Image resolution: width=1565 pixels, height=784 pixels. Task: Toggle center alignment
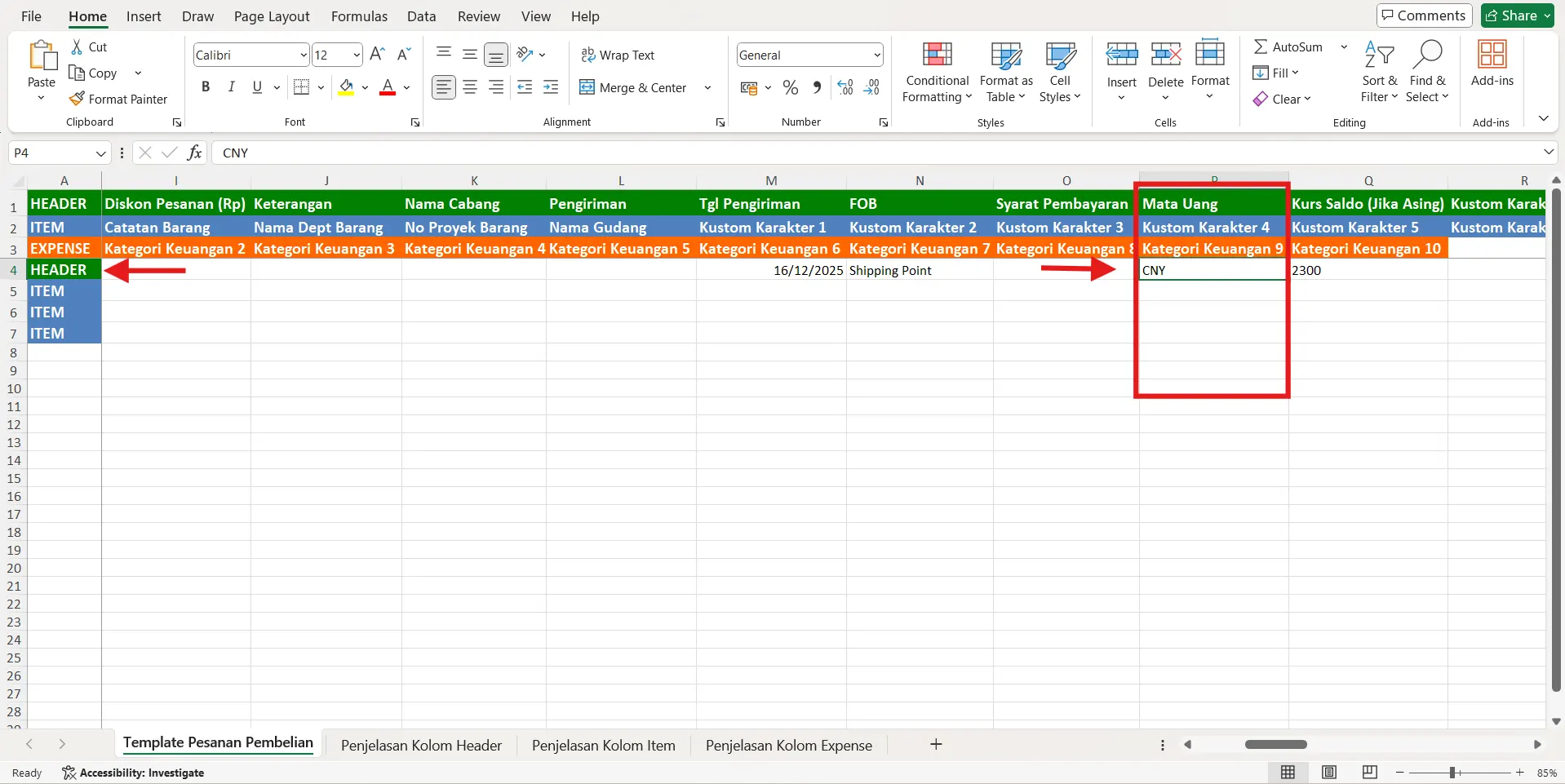(x=469, y=86)
